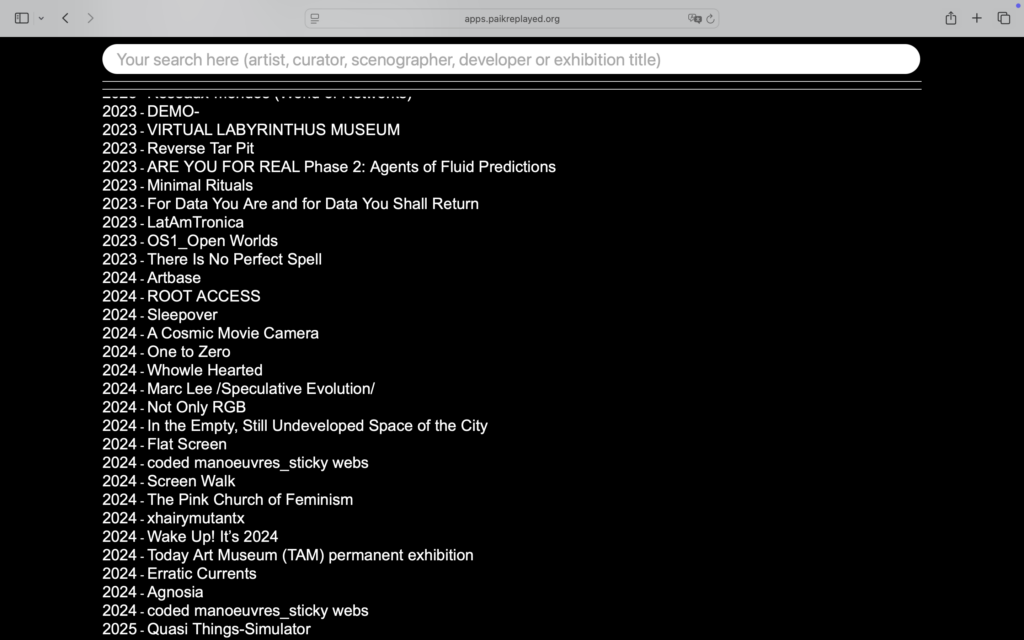The height and width of the screenshot is (640, 1024).
Task: Toggle the Safari sidebar
Action: [x=22, y=18]
